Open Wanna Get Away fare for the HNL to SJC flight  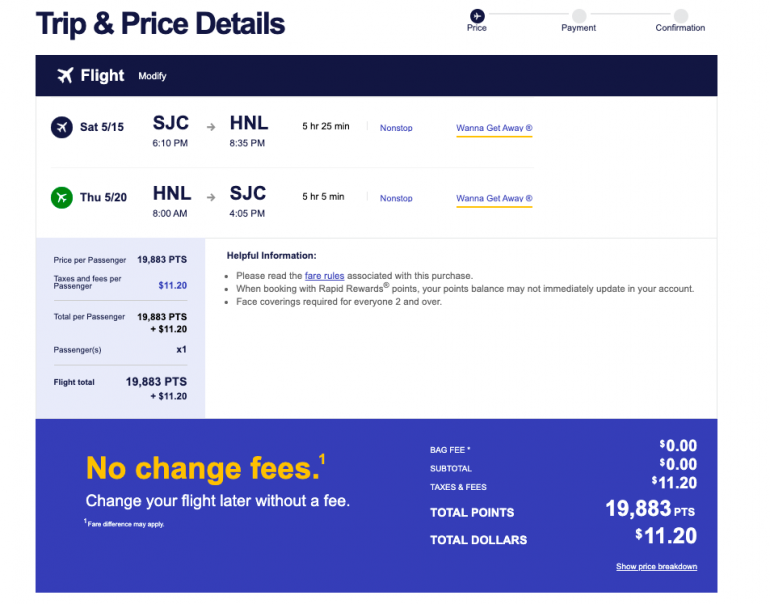[x=494, y=198]
